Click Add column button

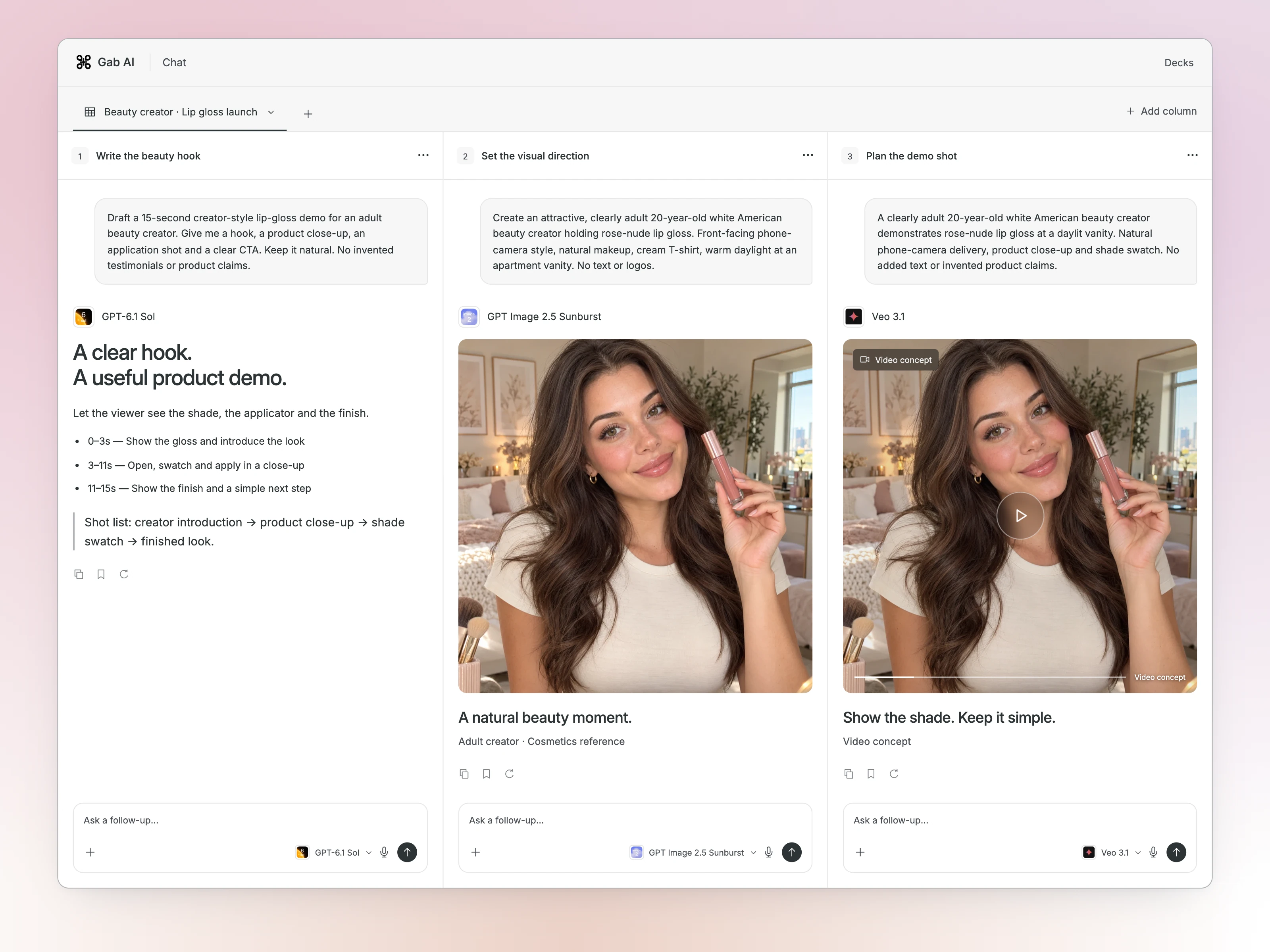[1162, 111]
